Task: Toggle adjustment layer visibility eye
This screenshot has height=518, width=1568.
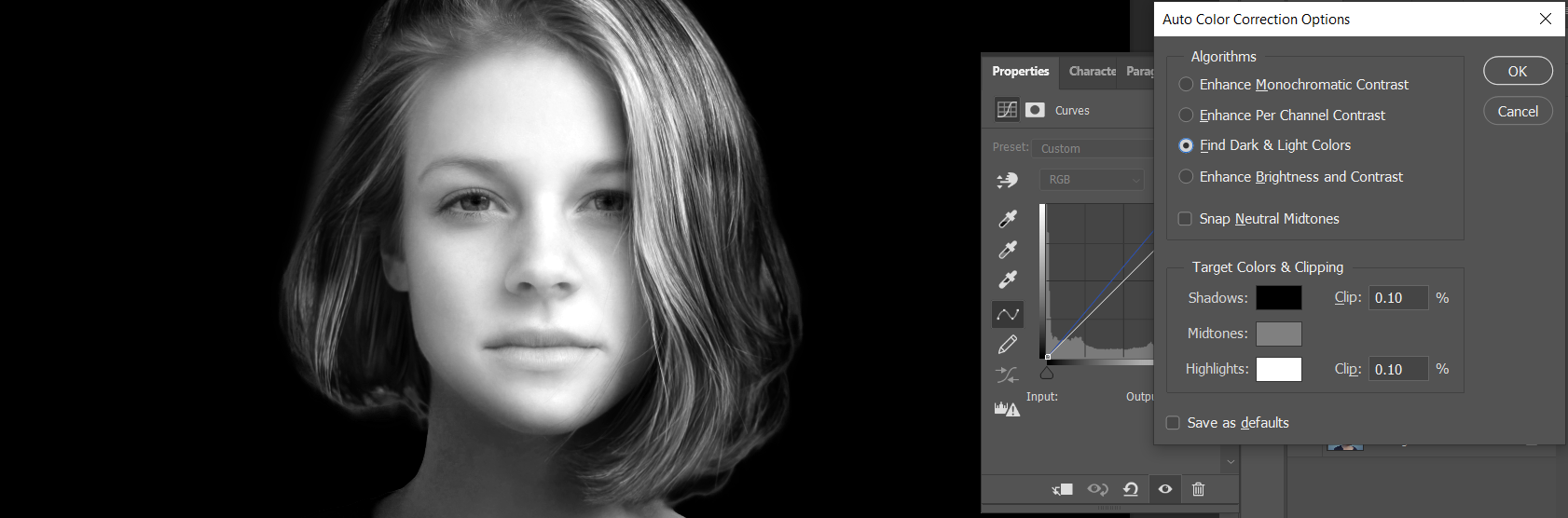Action: click(1165, 489)
